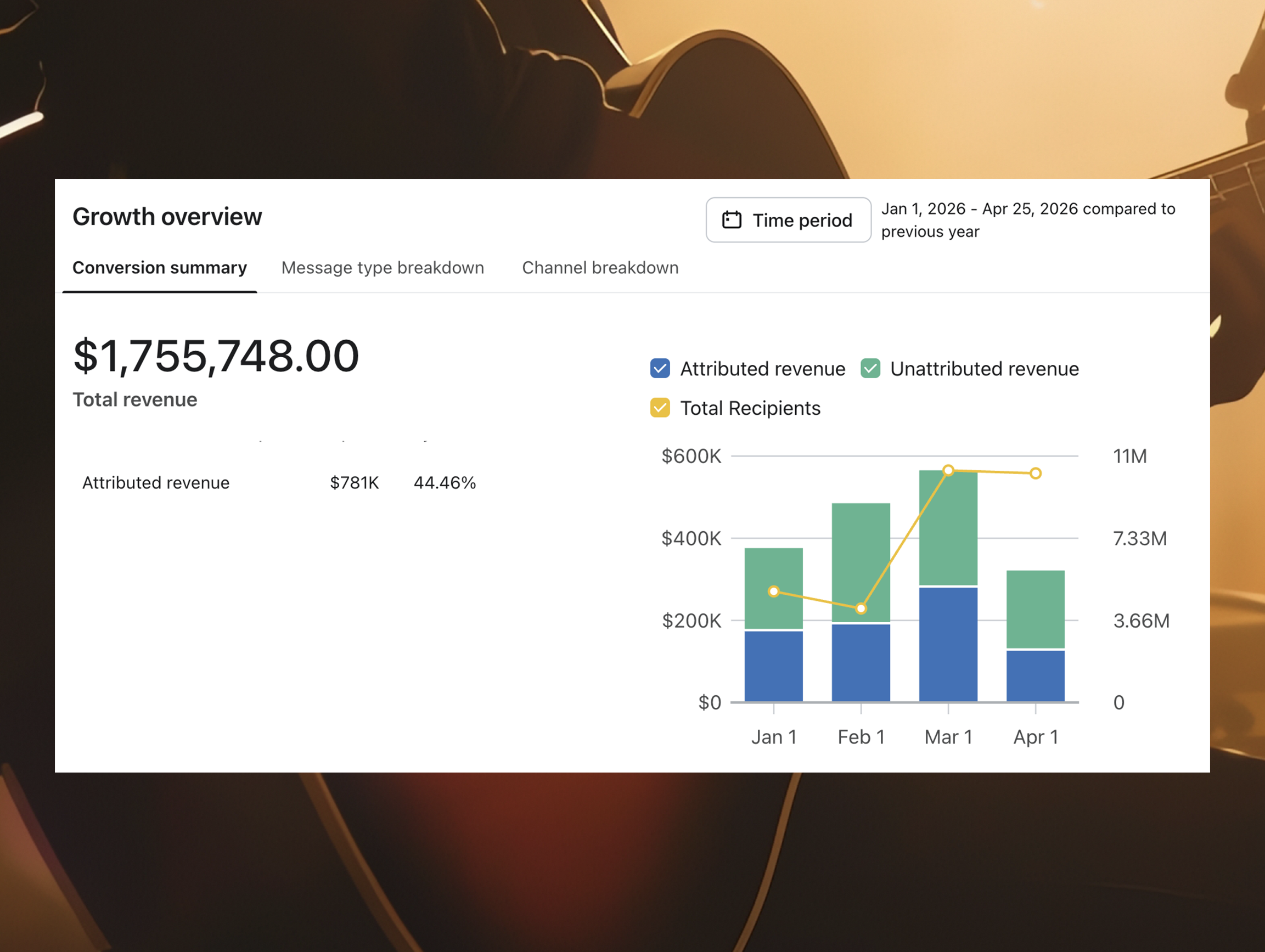Image resolution: width=1265 pixels, height=952 pixels.
Task: Toggle the Unattributed revenue checkbox
Action: [870, 369]
